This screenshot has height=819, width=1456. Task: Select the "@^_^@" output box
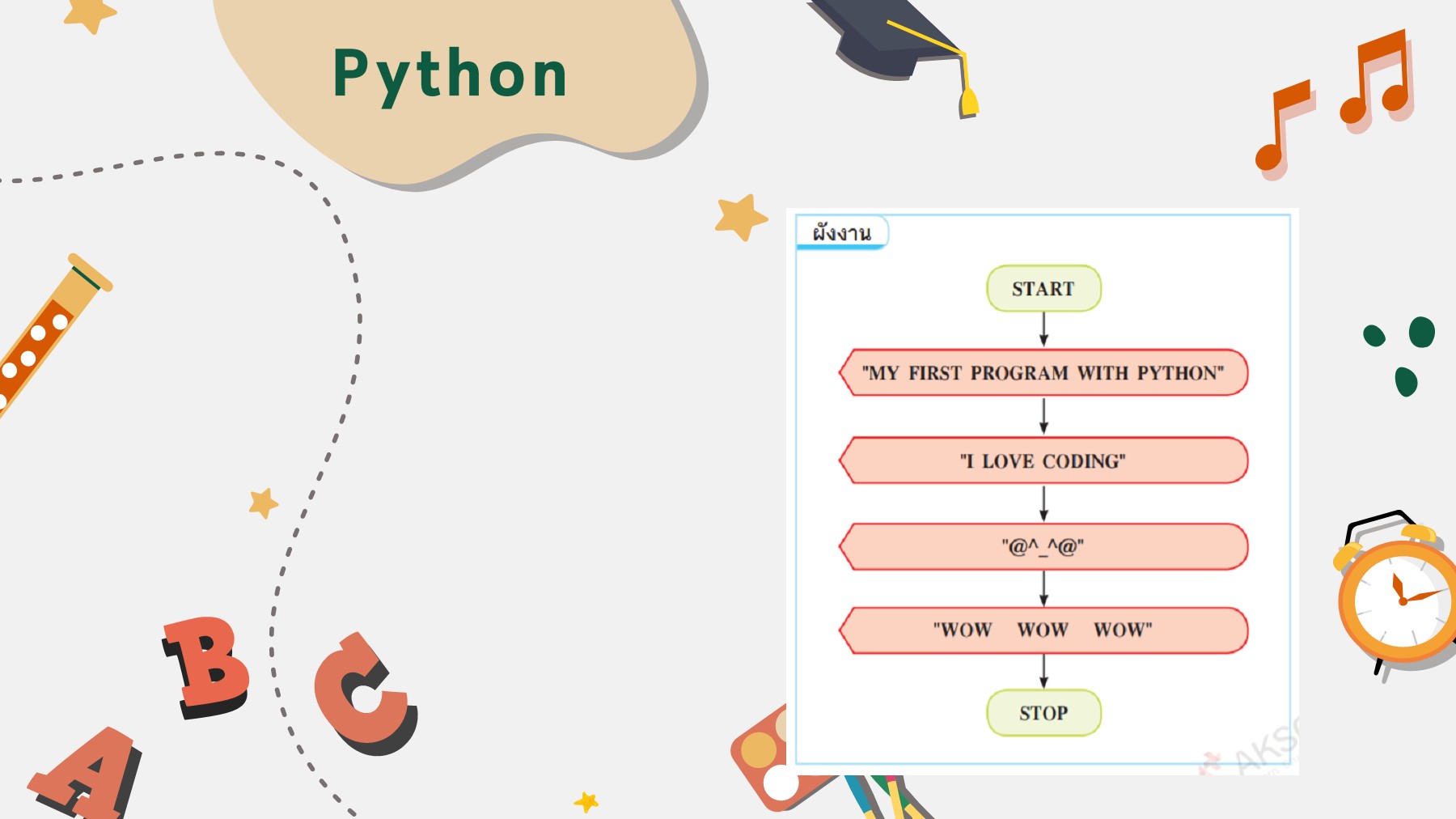pos(1043,546)
